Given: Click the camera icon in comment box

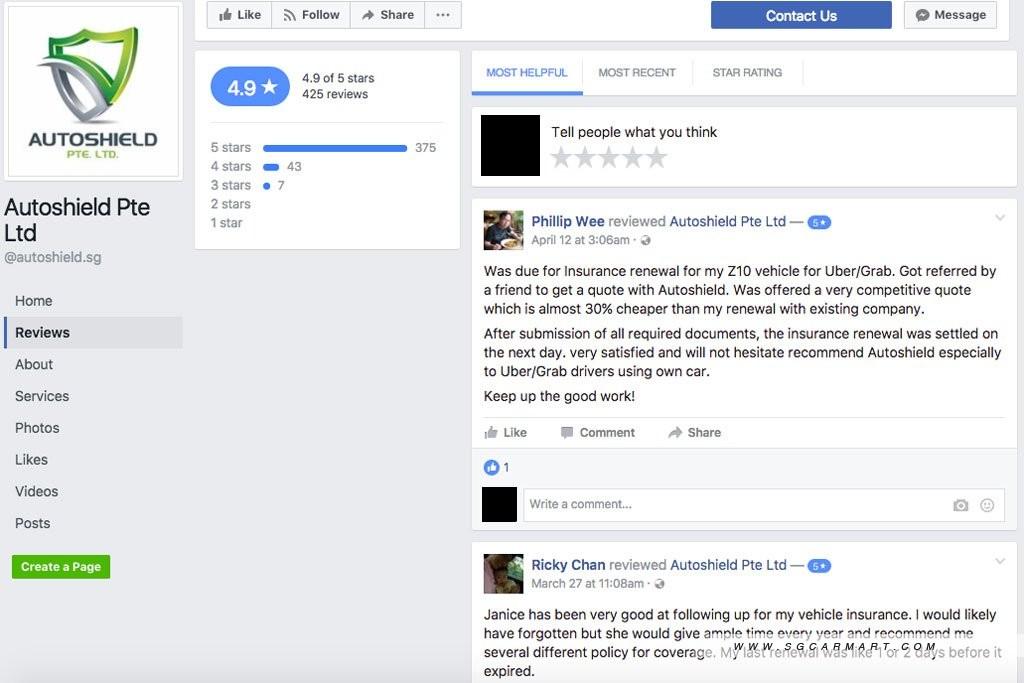Looking at the screenshot, I should click(x=960, y=505).
